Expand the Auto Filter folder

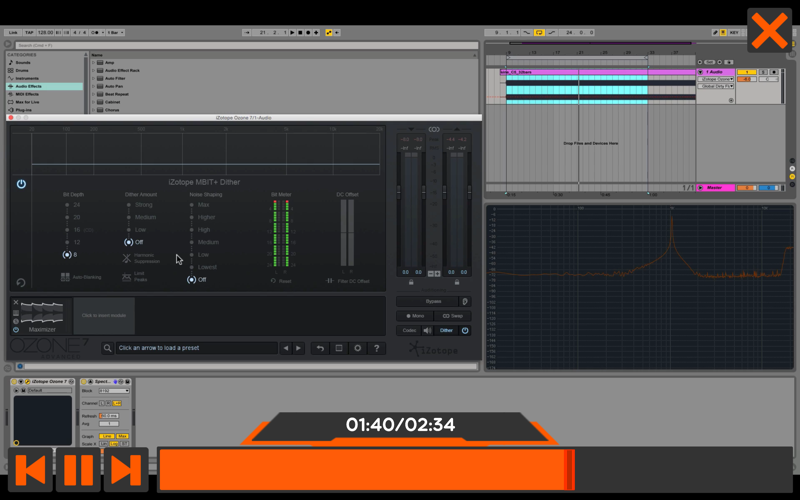[93, 78]
